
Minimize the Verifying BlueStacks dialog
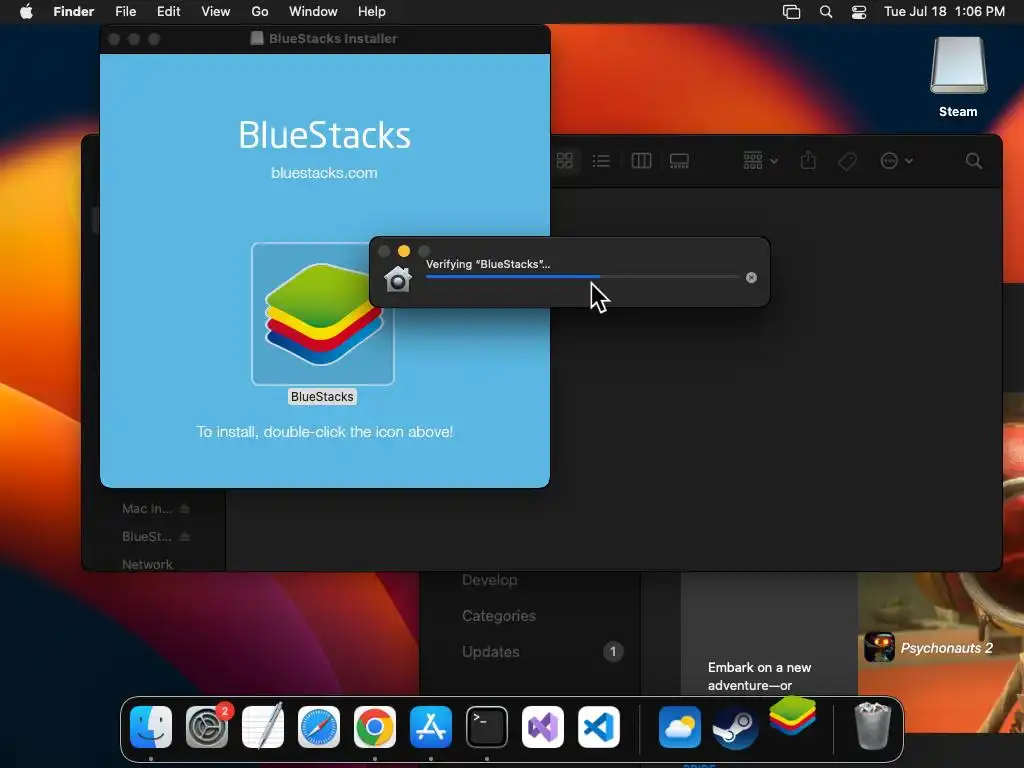pos(404,251)
